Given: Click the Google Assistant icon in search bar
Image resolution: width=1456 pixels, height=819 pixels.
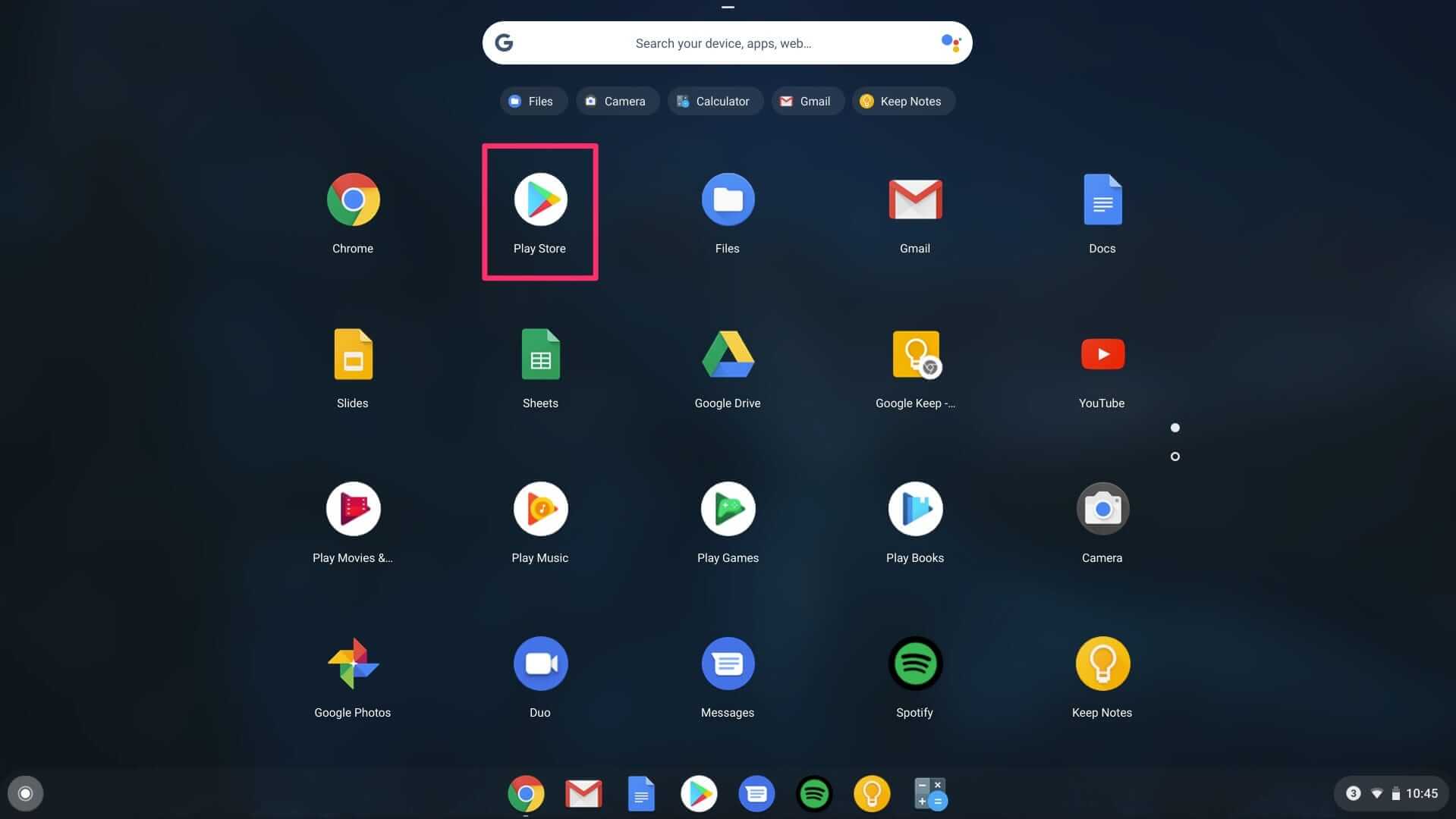Looking at the screenshot, I should (950, 42).
